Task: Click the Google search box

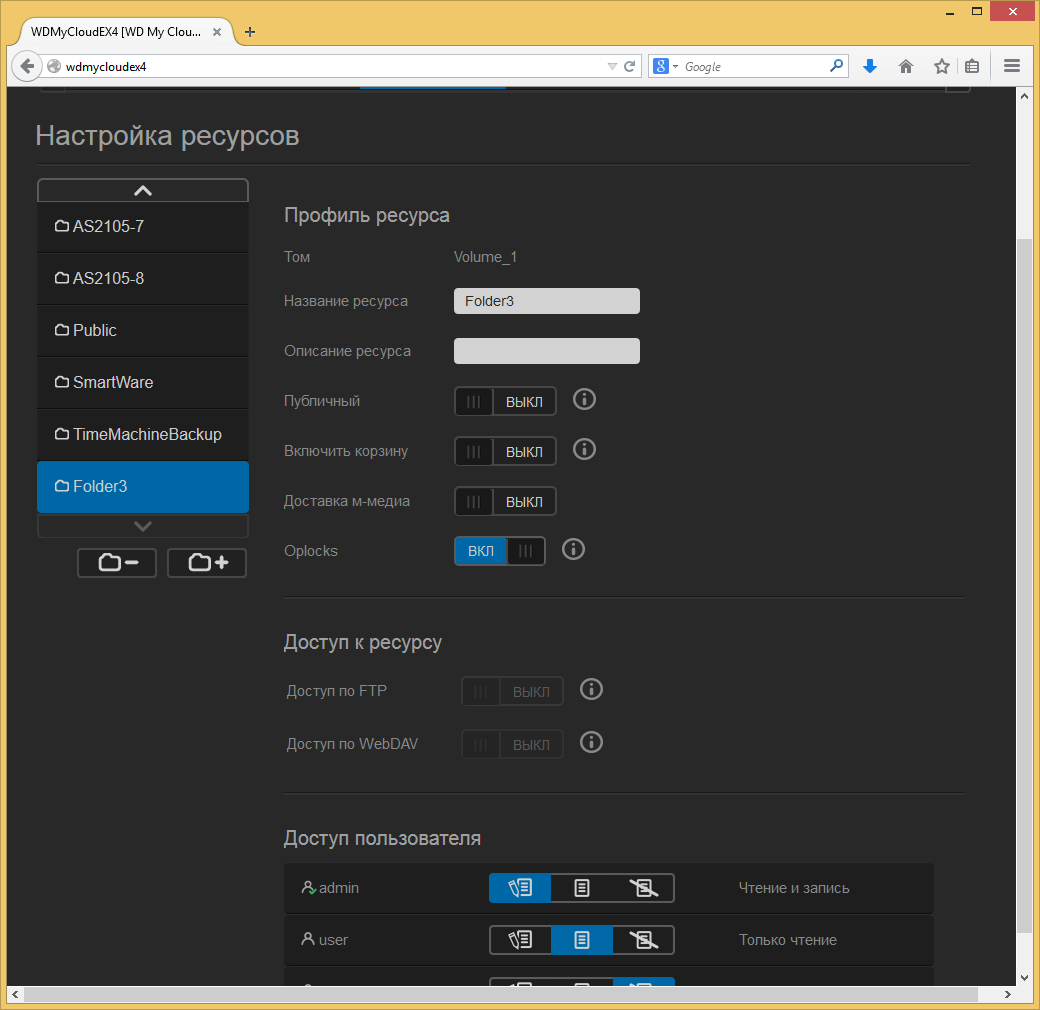Action: tap(754, 66)
